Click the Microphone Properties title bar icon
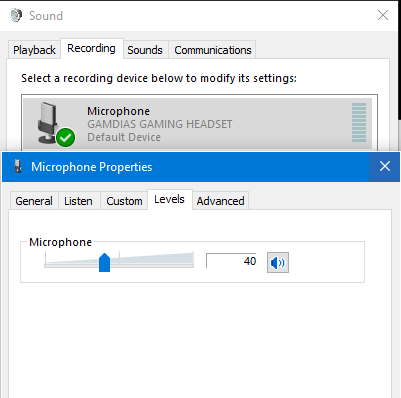401x398 pixels. pos(18,166)
